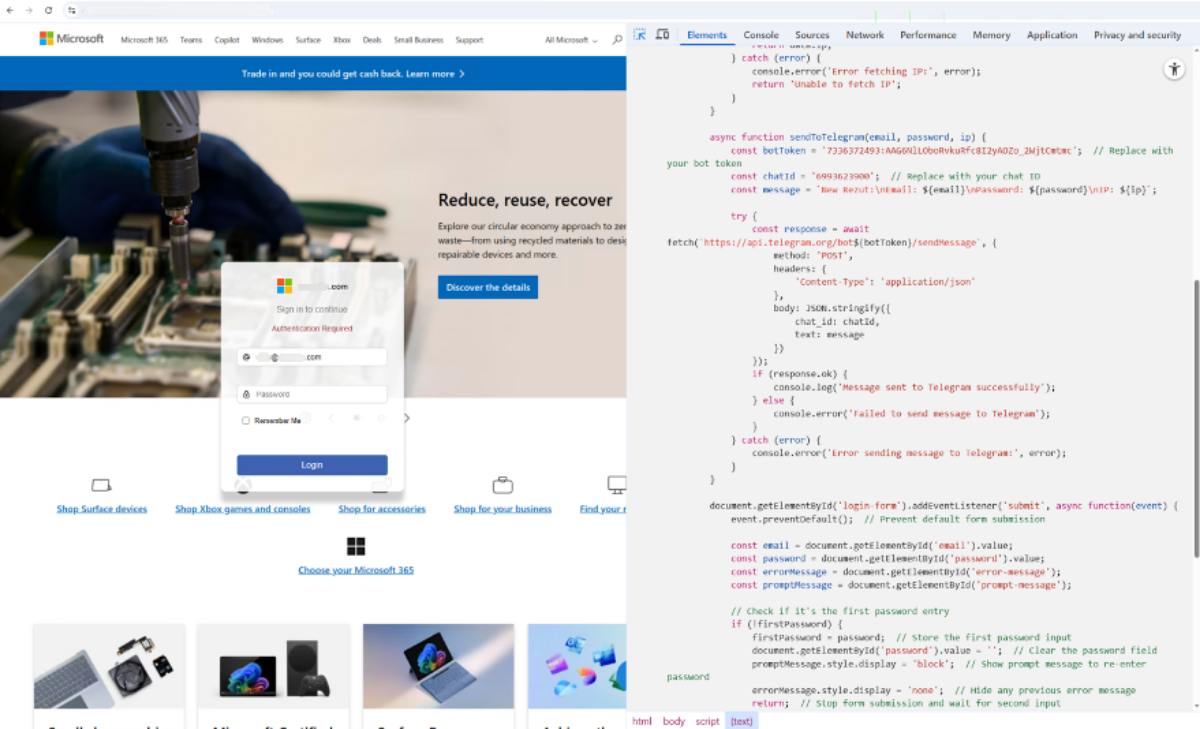
Task: Click the Microsoft logo in the header
Action: tap(71, 39)
